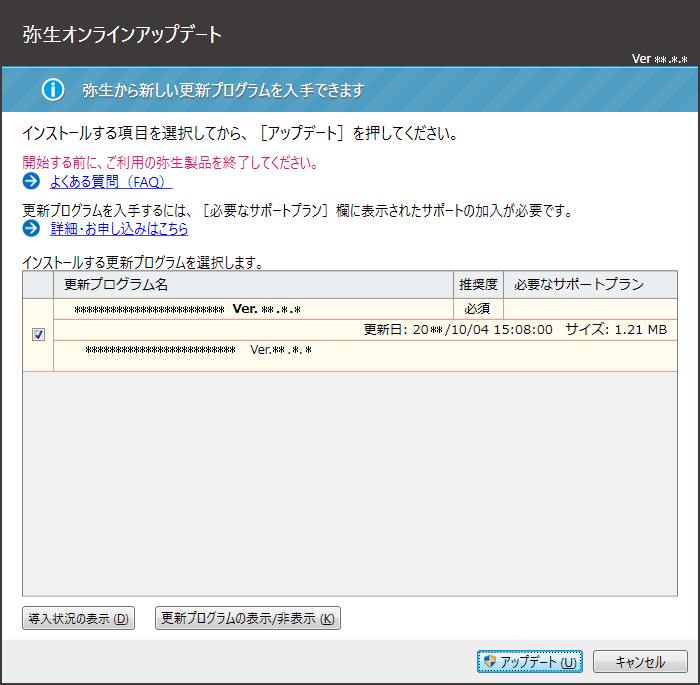The width and height of the screenshot is (700, 685).
Task: Click the red 開始する前に warning text
Action: coord(170,163)
